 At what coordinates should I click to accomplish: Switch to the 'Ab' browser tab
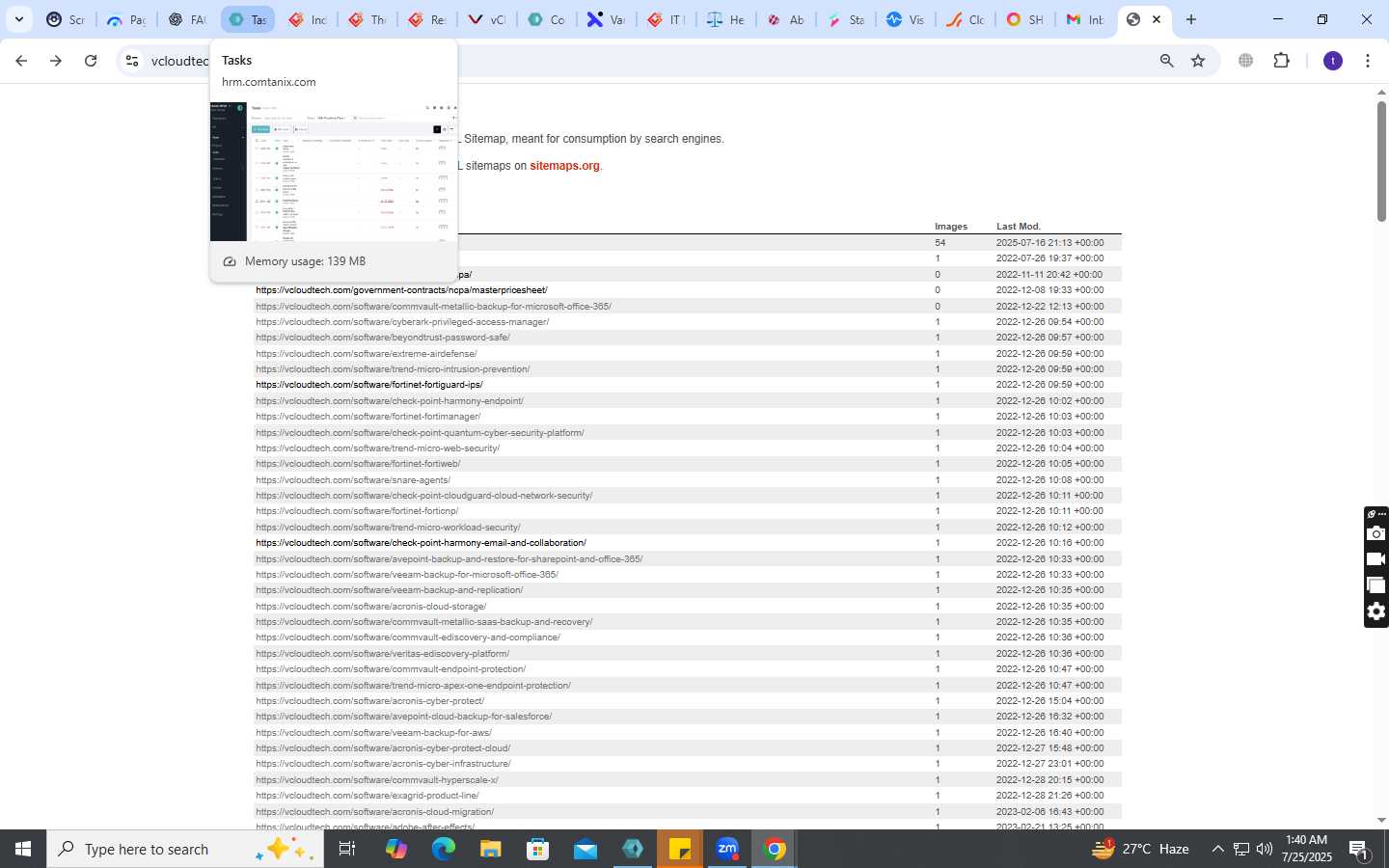[x=785, y=19]
